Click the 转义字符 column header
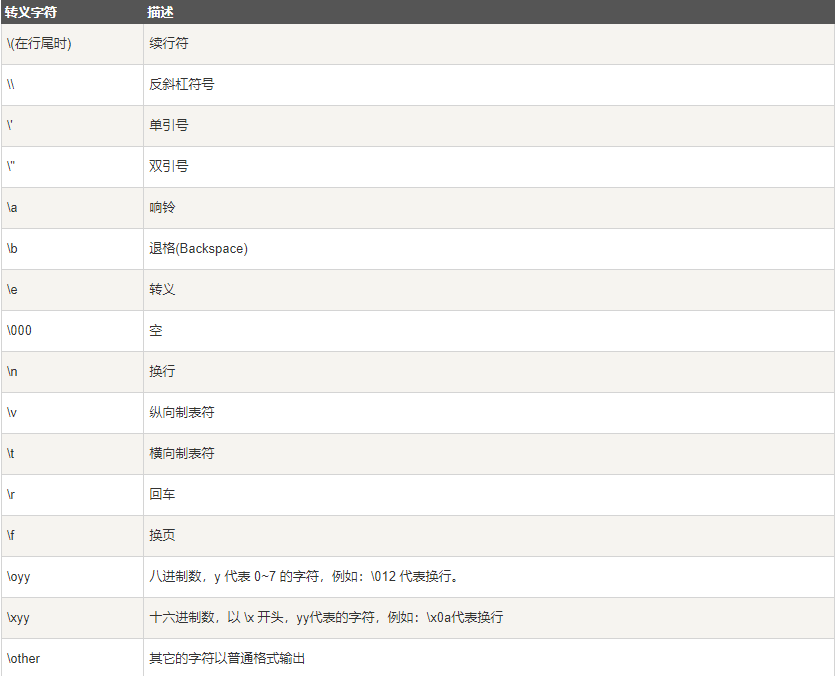The height and width of the screenshot is (676, 836). pyautogui.click(x=30, y=12)
